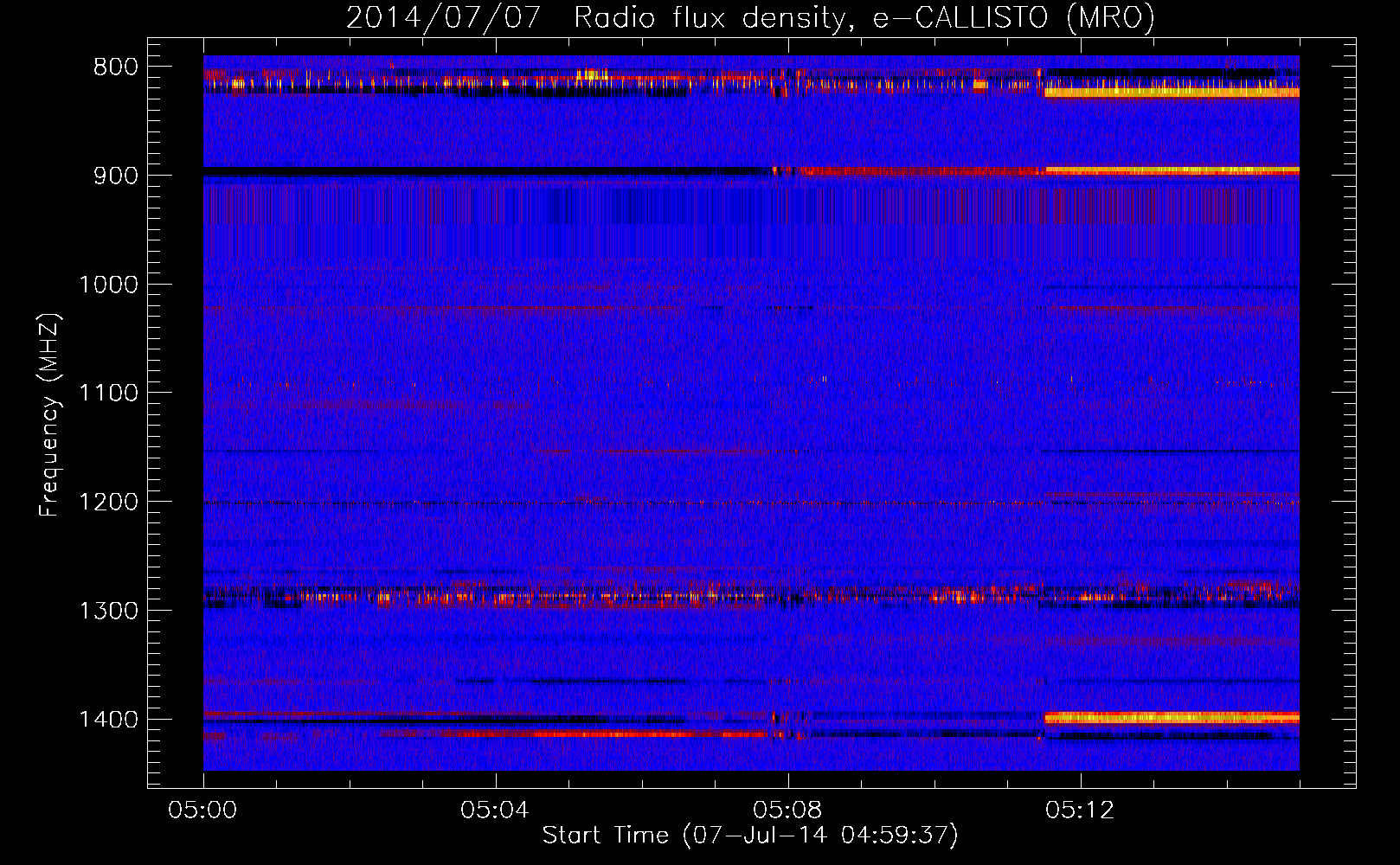Select the 1000 frequency tick label
This screenshot has height=865, width=1400.
point(108,285)
